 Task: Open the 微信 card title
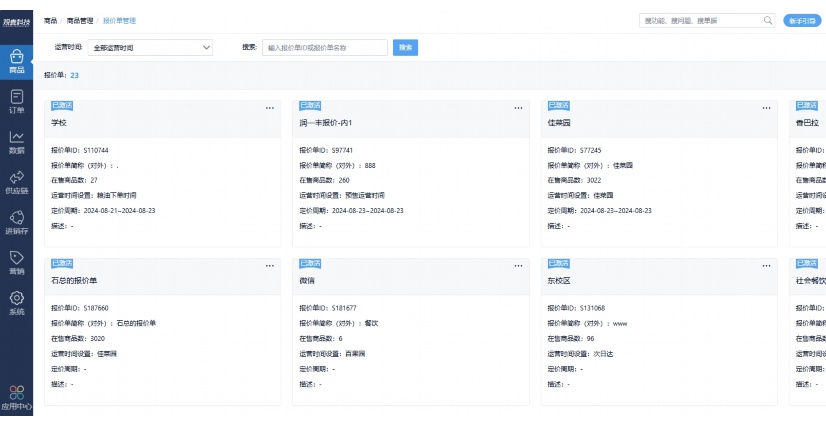click(307, 281)
